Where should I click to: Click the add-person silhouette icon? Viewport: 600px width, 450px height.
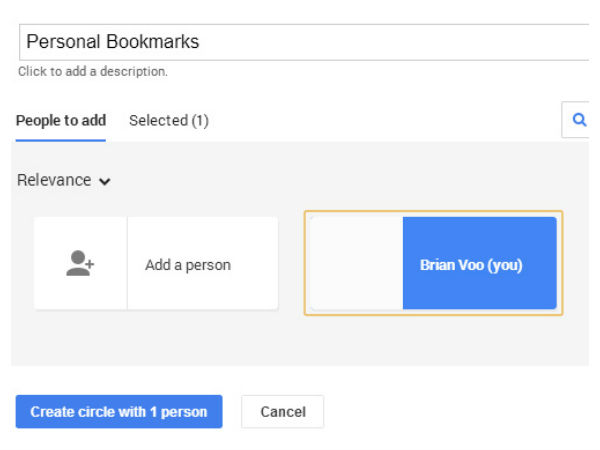[x=80, y=264]
